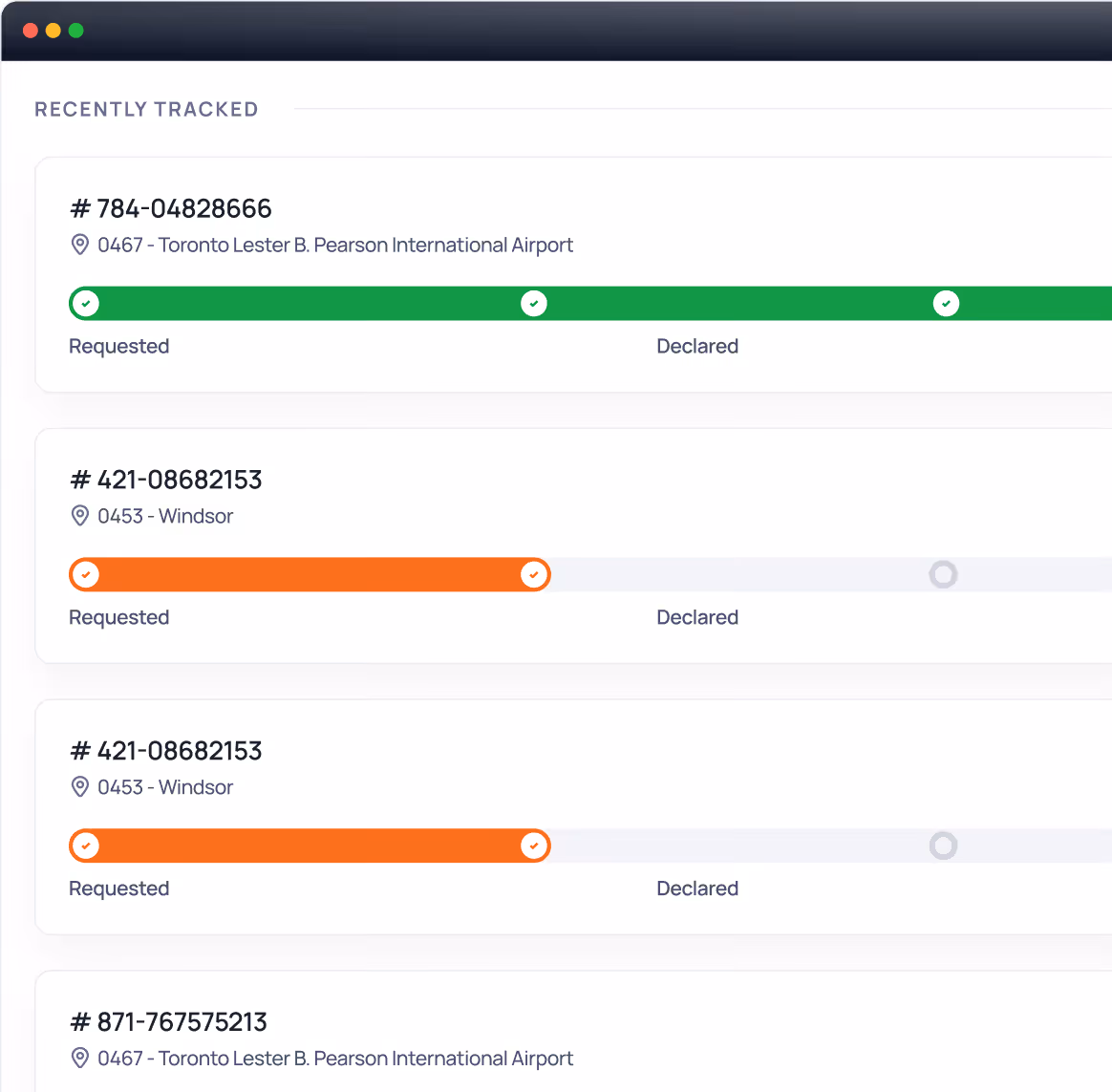
Task: Click the Requested label in the upper 421-08682153 card
Action: pyautogui.click(x=119, y=617)
